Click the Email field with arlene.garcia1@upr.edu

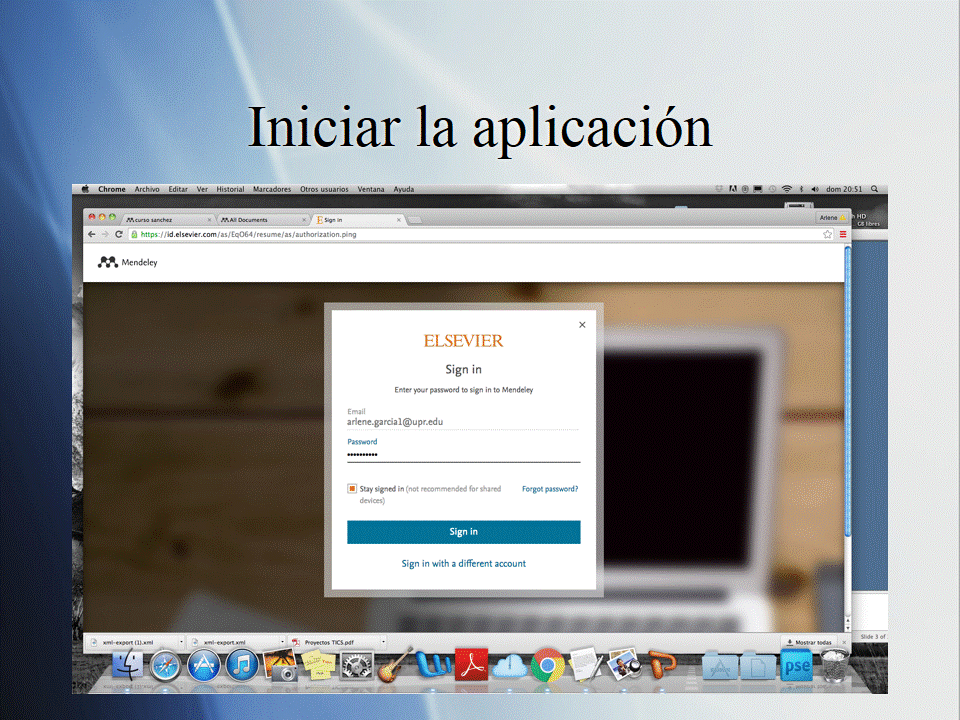coord(463,422)
